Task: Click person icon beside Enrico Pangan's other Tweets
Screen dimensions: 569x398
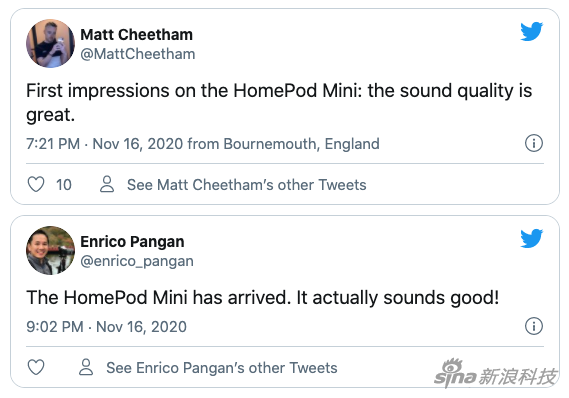Action: (86, 367)
